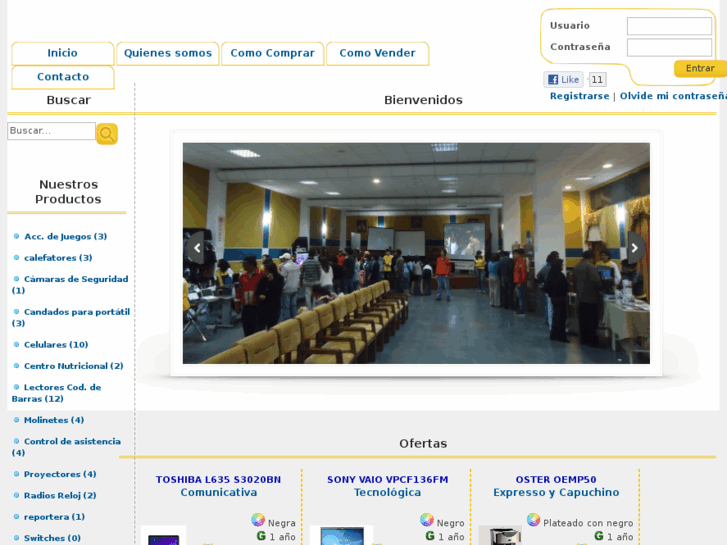Click Olvide mi contraseña link
This screenshot has height=545, width=727.
[x=673, y=96]
